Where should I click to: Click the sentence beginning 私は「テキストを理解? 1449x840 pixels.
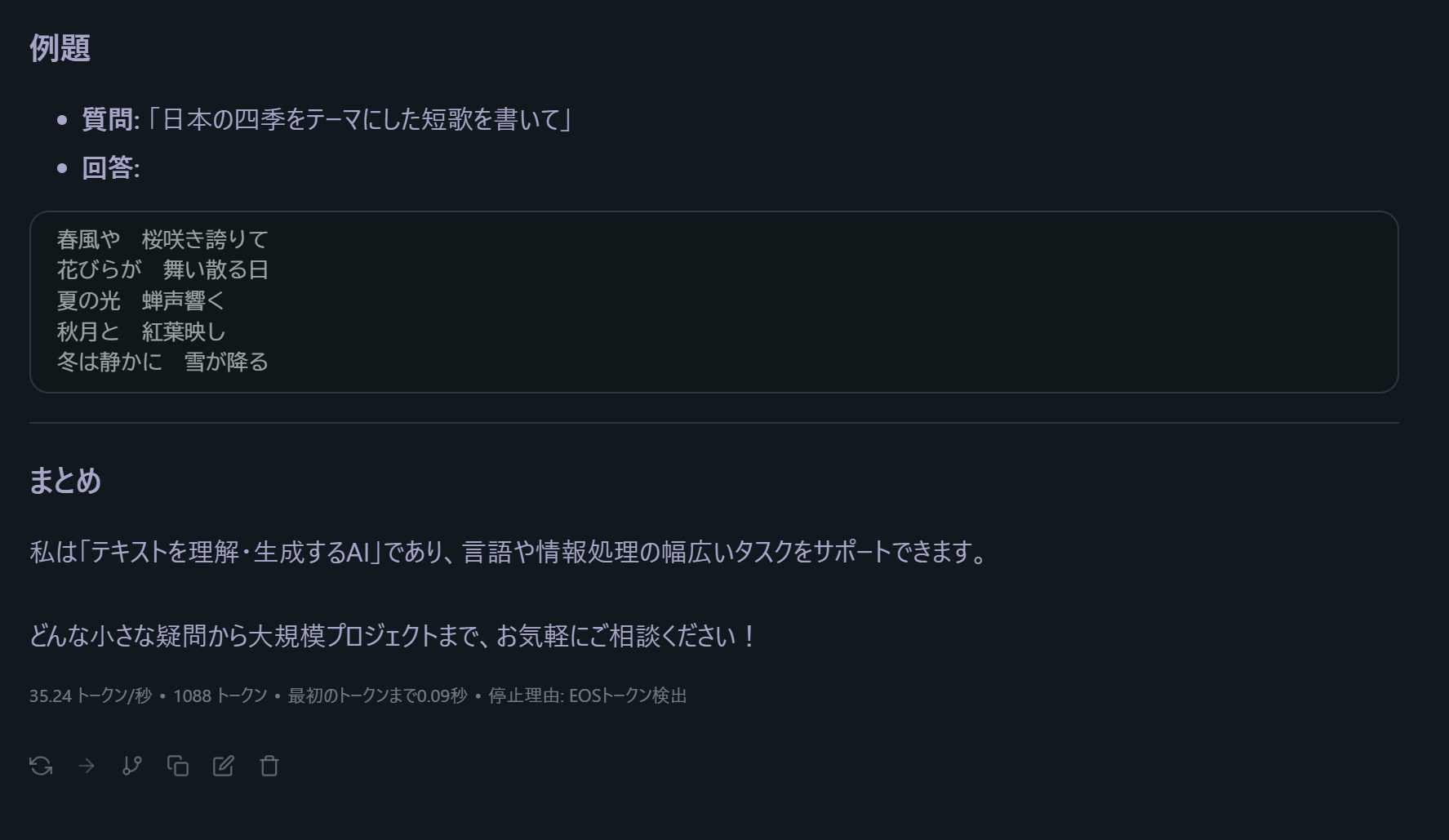tap(508, 553)
